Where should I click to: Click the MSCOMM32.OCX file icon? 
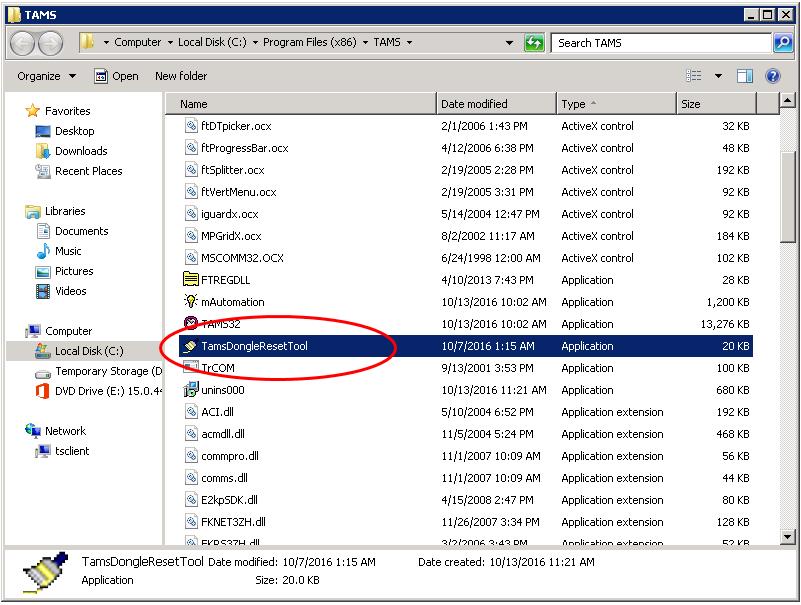[x=191, y=258]
